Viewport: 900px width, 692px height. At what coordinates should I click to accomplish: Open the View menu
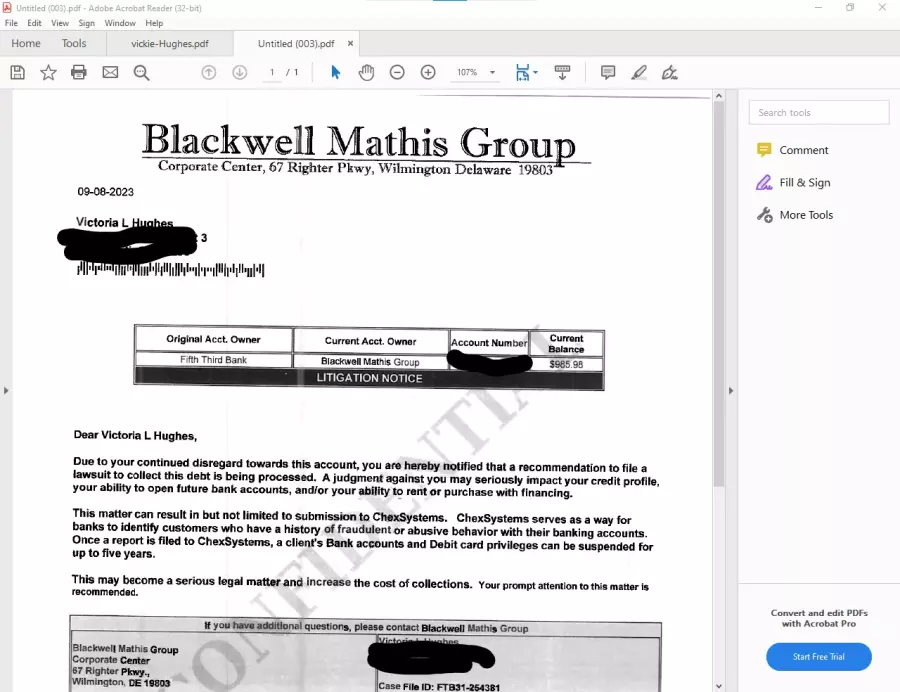60,23
